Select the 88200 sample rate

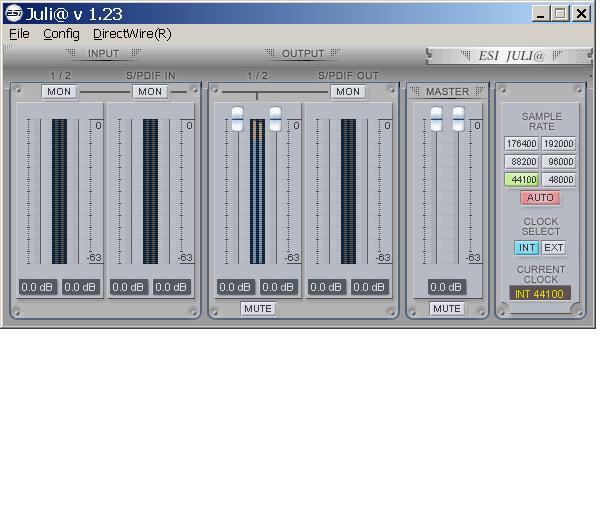522,161
